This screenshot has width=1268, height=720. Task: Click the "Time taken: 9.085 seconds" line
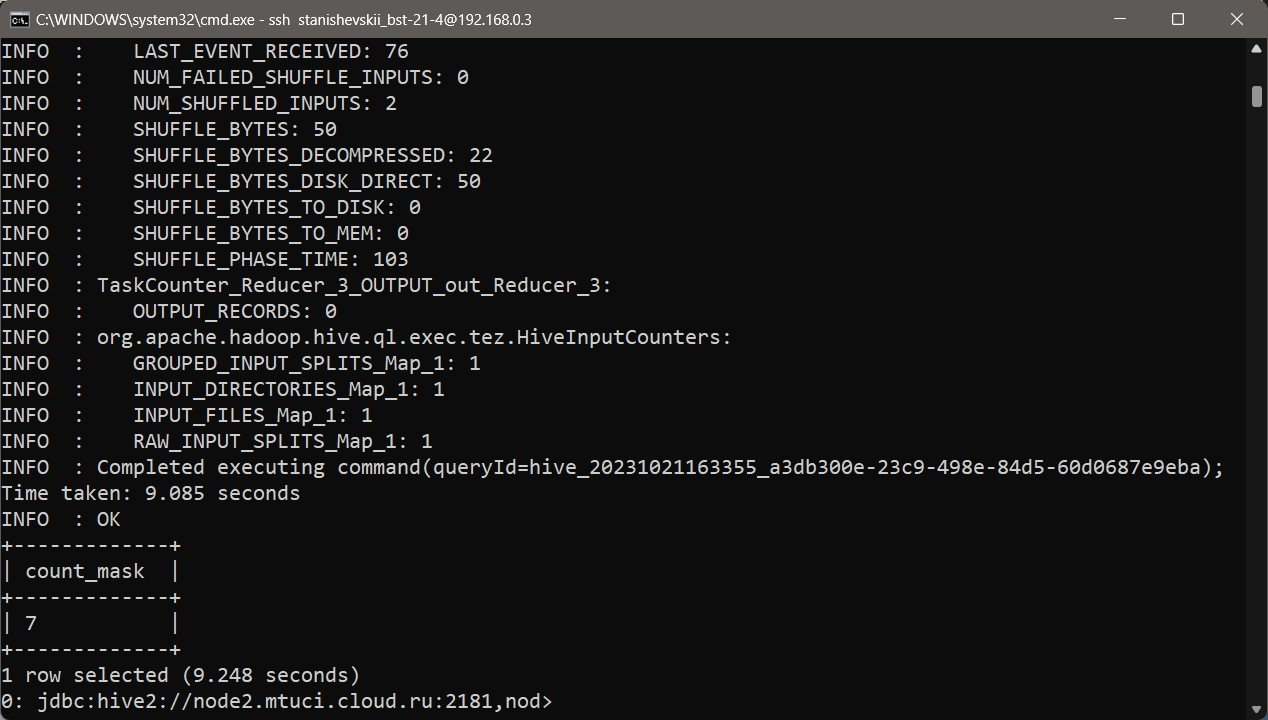[x=151, y=493]
